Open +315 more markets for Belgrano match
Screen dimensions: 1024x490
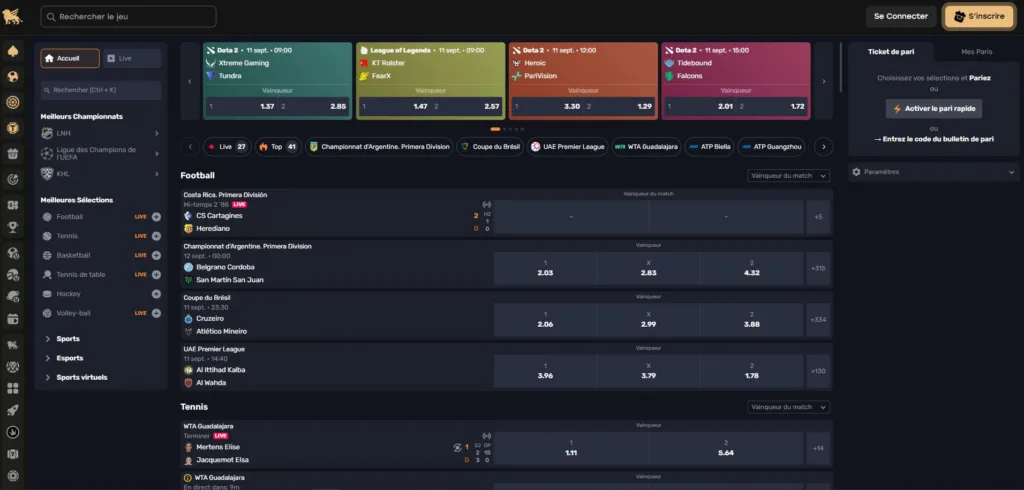coord(818,269)
